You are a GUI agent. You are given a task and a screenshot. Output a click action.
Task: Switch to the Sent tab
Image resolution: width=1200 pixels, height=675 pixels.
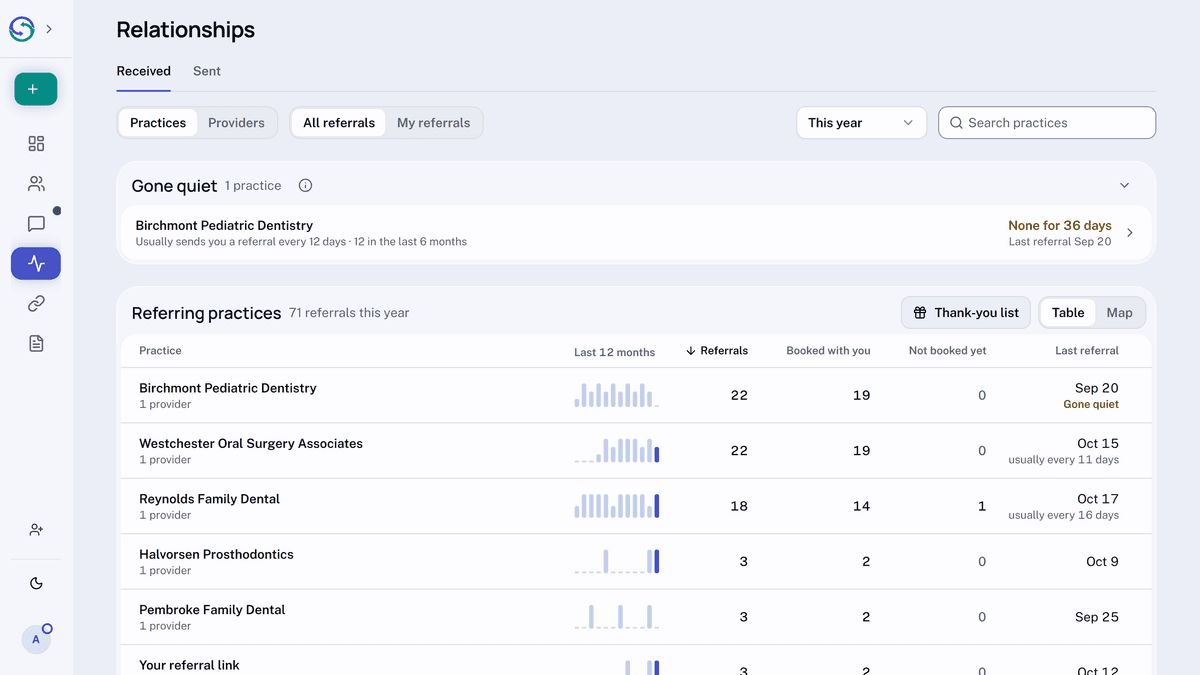point(207,71)
